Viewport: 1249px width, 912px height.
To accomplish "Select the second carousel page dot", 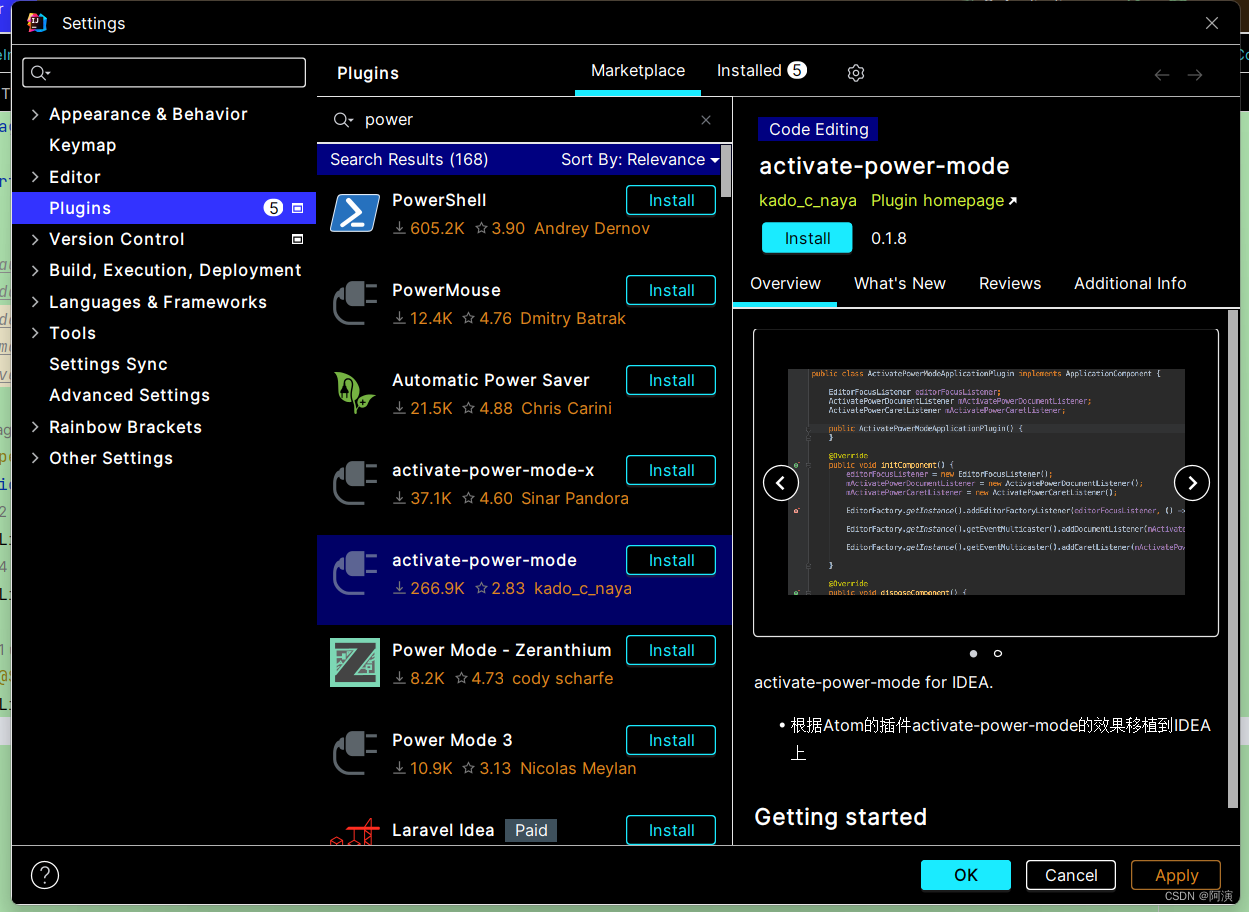I will click(997, 654).
